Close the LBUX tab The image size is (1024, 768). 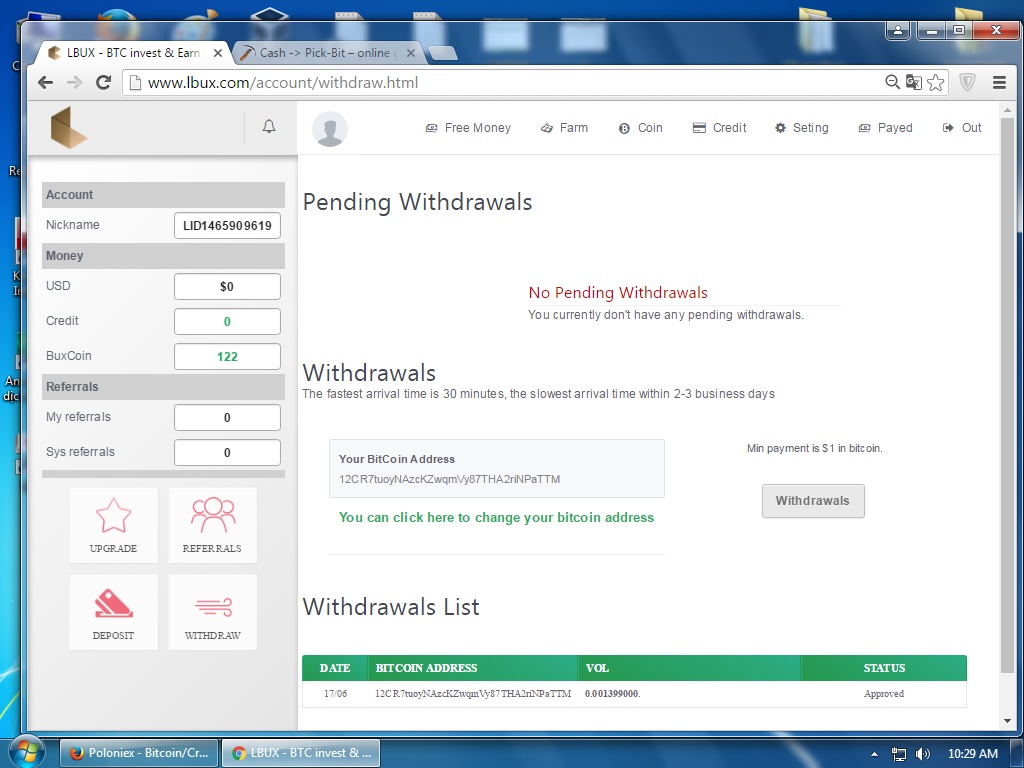(x=218, y=53)
